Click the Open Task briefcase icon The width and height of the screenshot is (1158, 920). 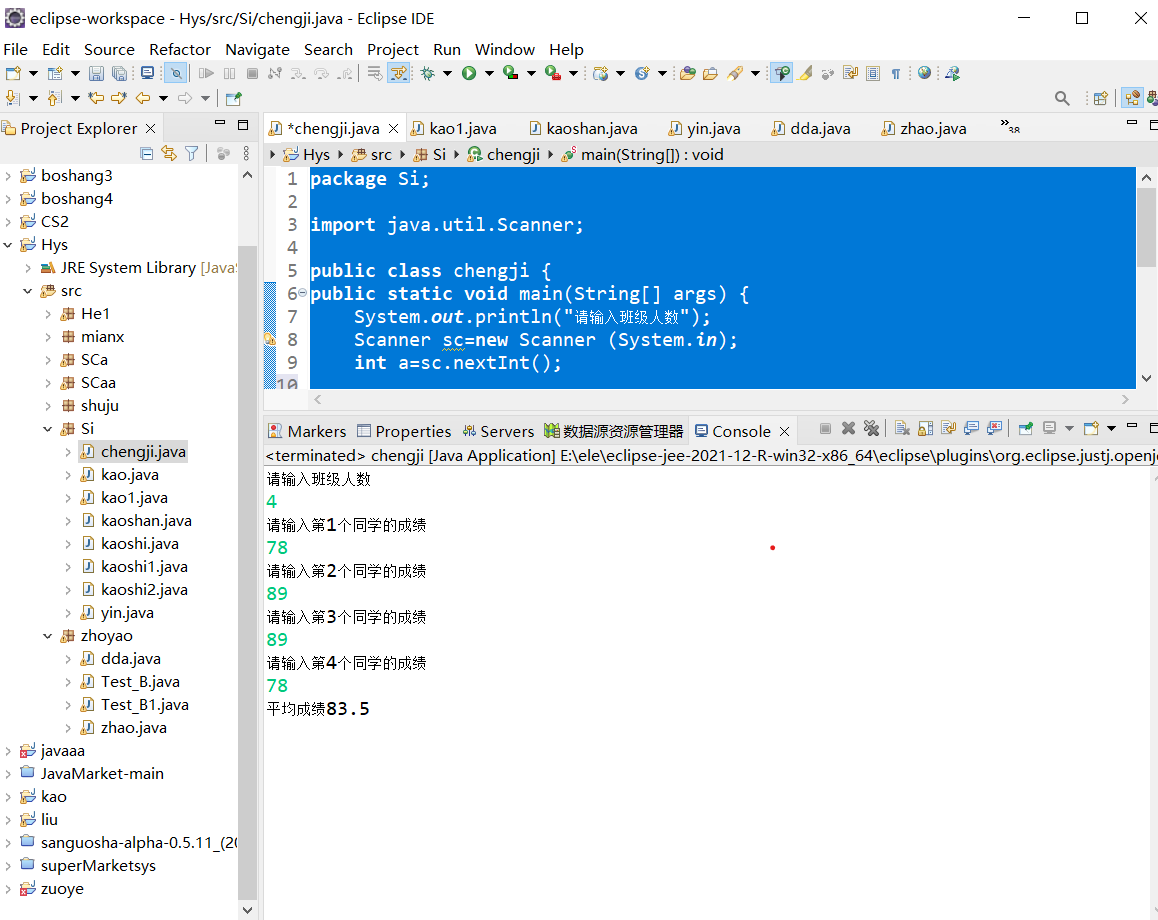point(710,73)
